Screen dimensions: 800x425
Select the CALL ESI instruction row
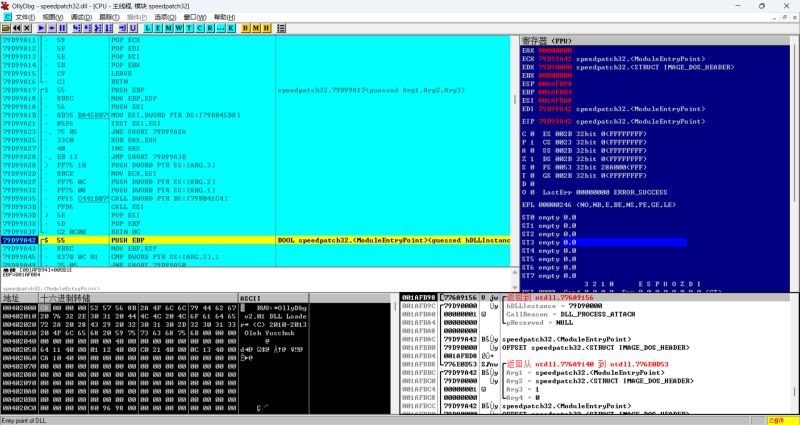255,207
